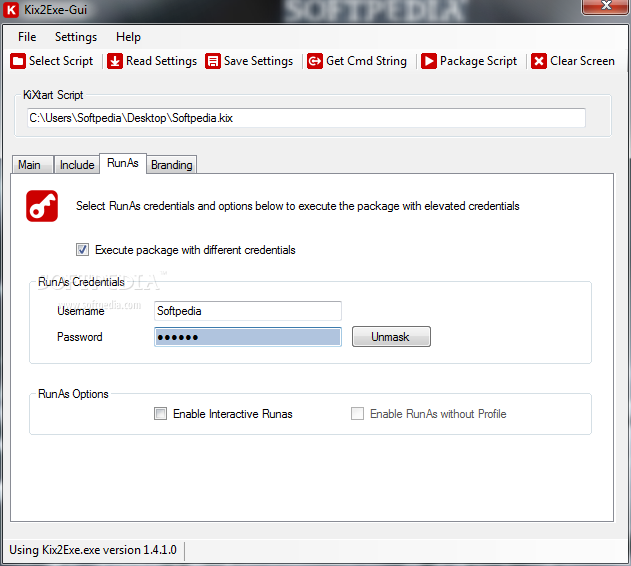Click the Clear Screen label

tap(582, 61)
